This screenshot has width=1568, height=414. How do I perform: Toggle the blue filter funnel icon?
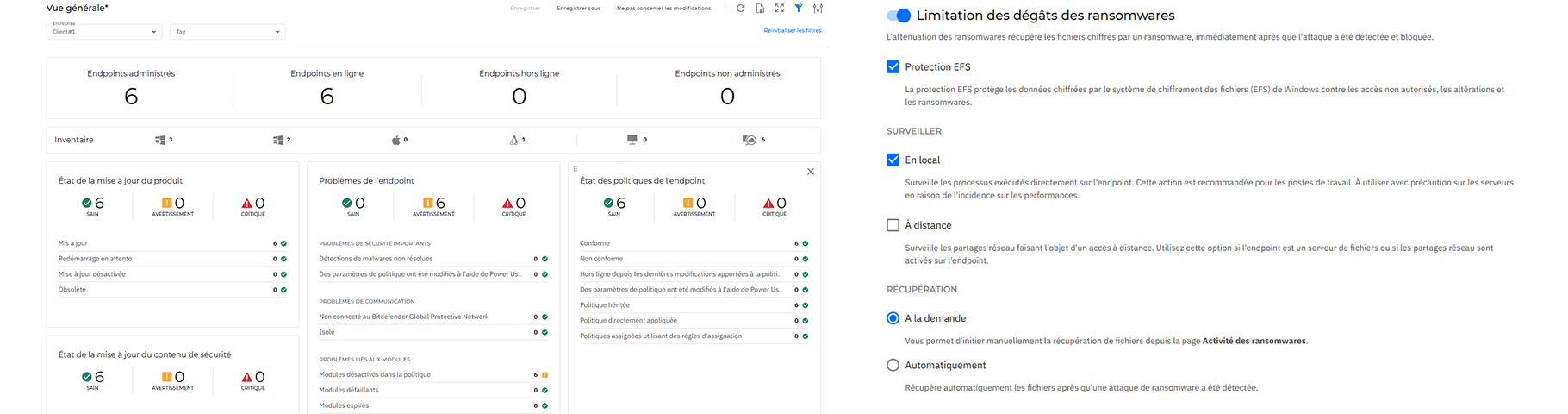pos(799,9)
